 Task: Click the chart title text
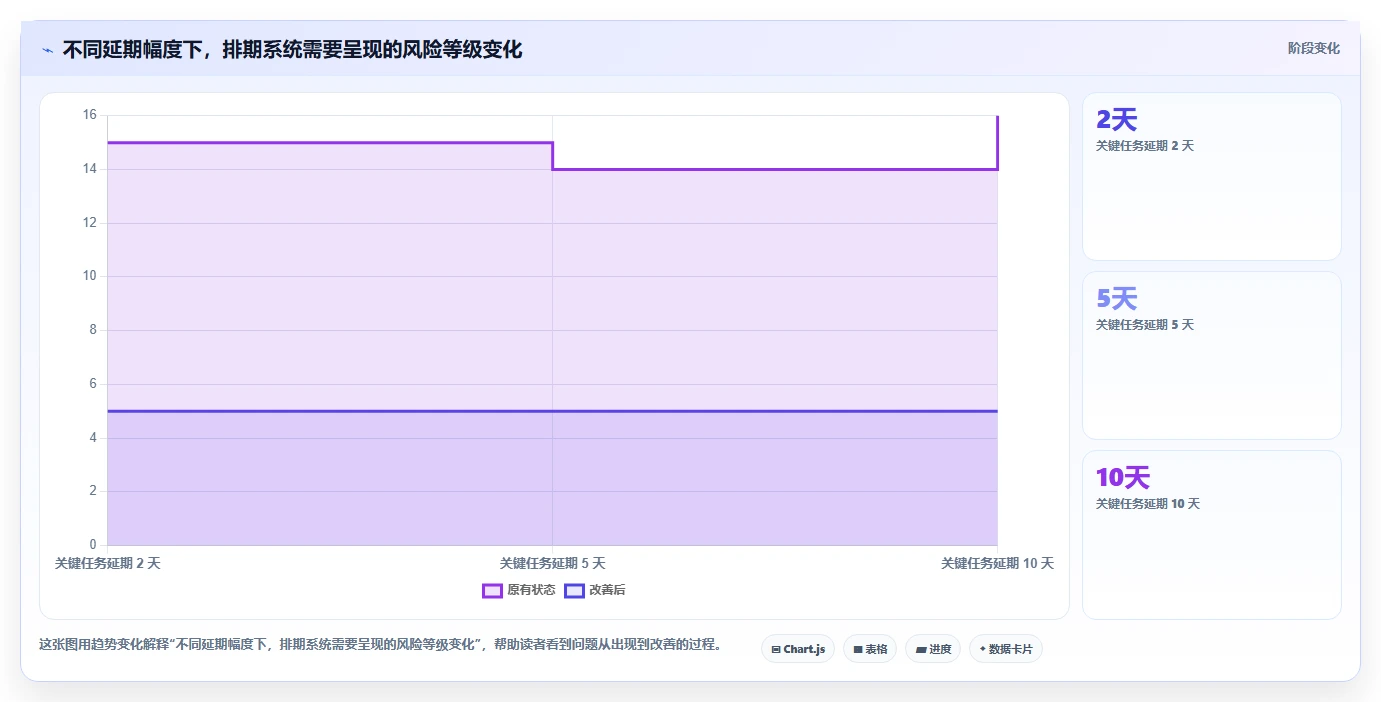pos(292,50)
